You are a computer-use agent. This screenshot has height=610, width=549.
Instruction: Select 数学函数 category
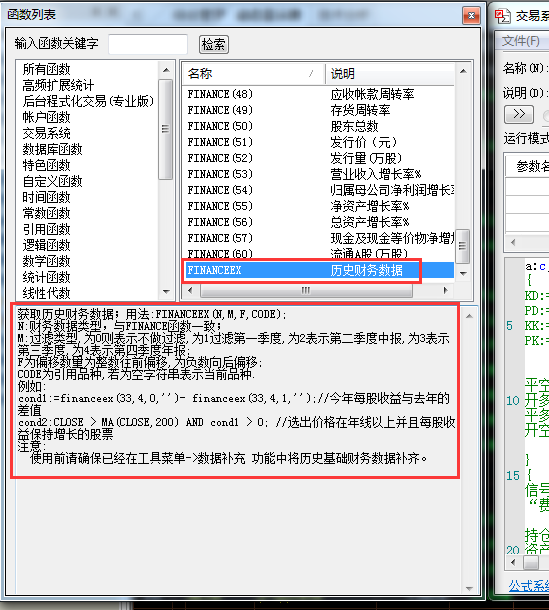[x=46, y=261]
